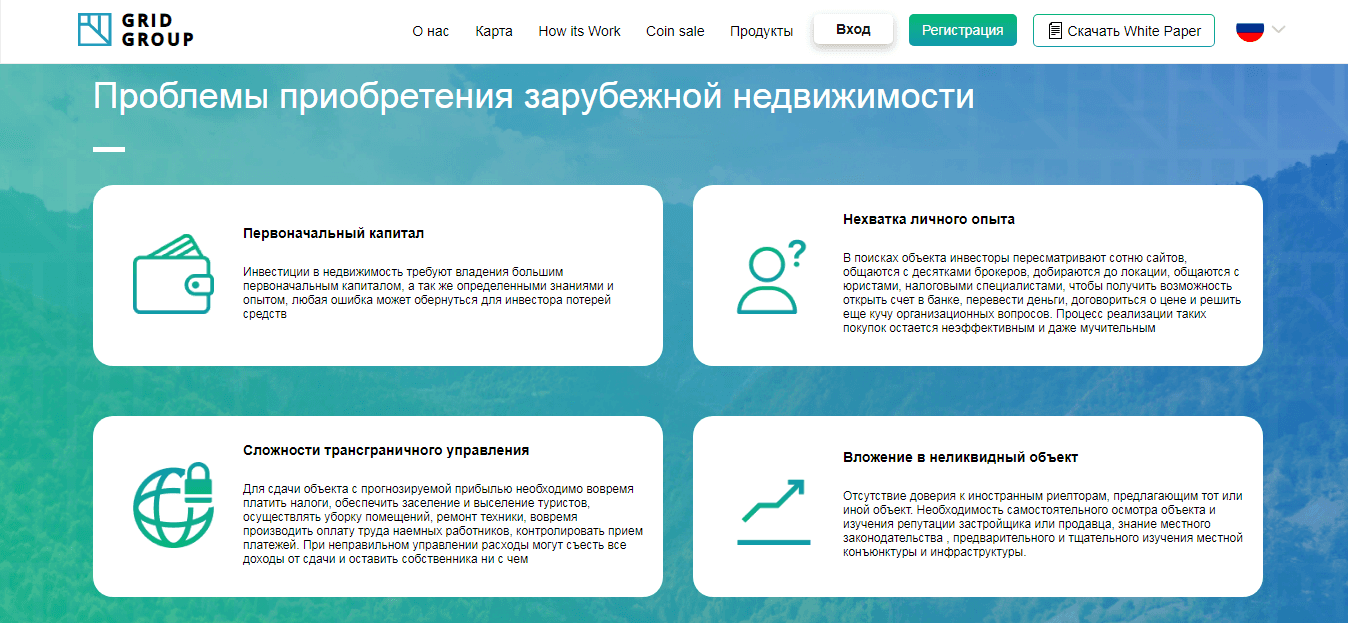Viewport: 1348px width, 623px height.
Task: Expand the language selector chevron
Action: (x=1278, y=30)
